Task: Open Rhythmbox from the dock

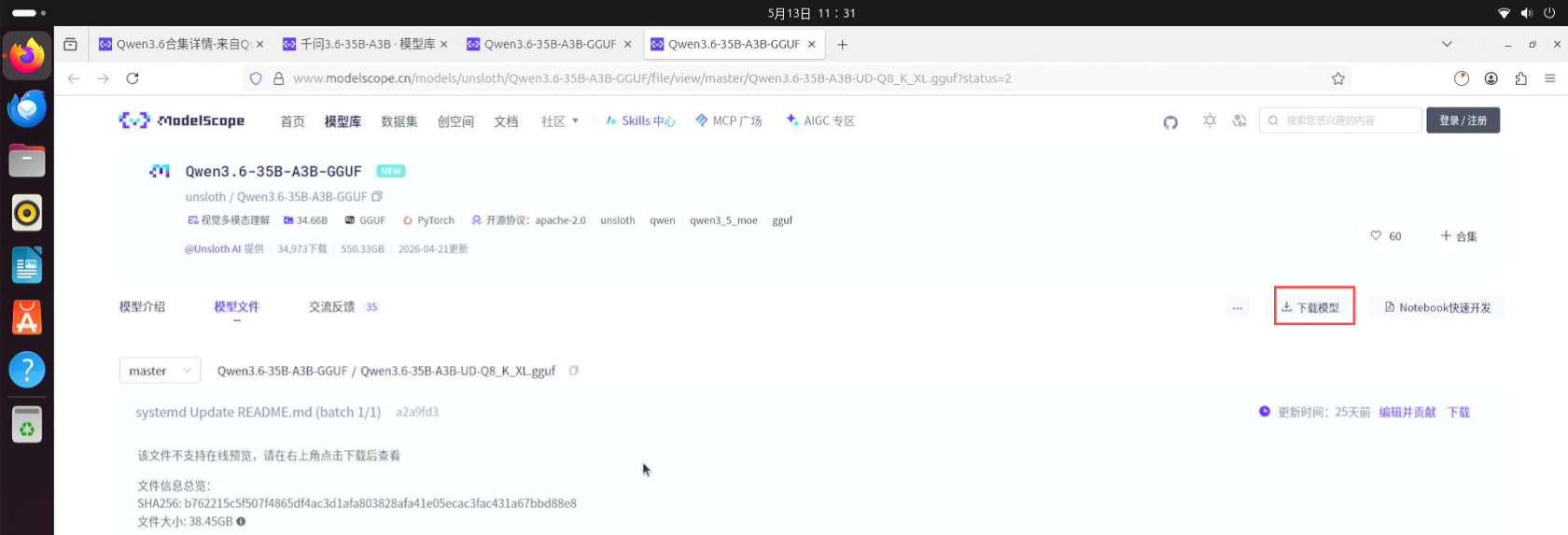Action: (x=27, y=213)
